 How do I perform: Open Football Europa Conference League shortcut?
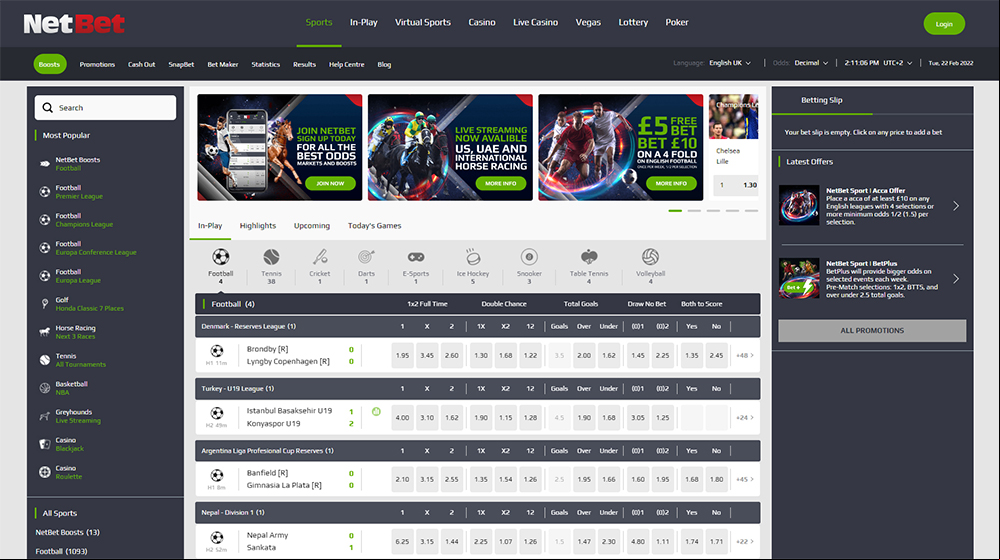coord(88,248)
